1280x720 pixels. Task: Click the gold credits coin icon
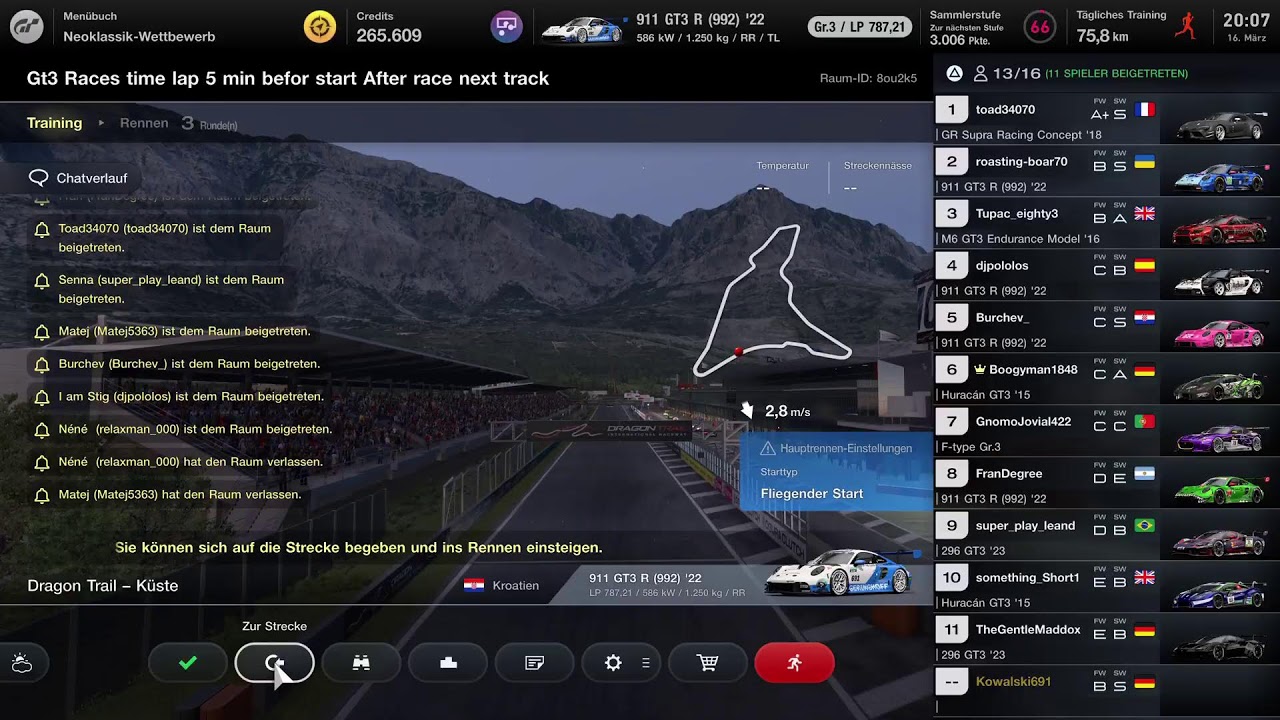pyautogui.click(x=320, y=27)
